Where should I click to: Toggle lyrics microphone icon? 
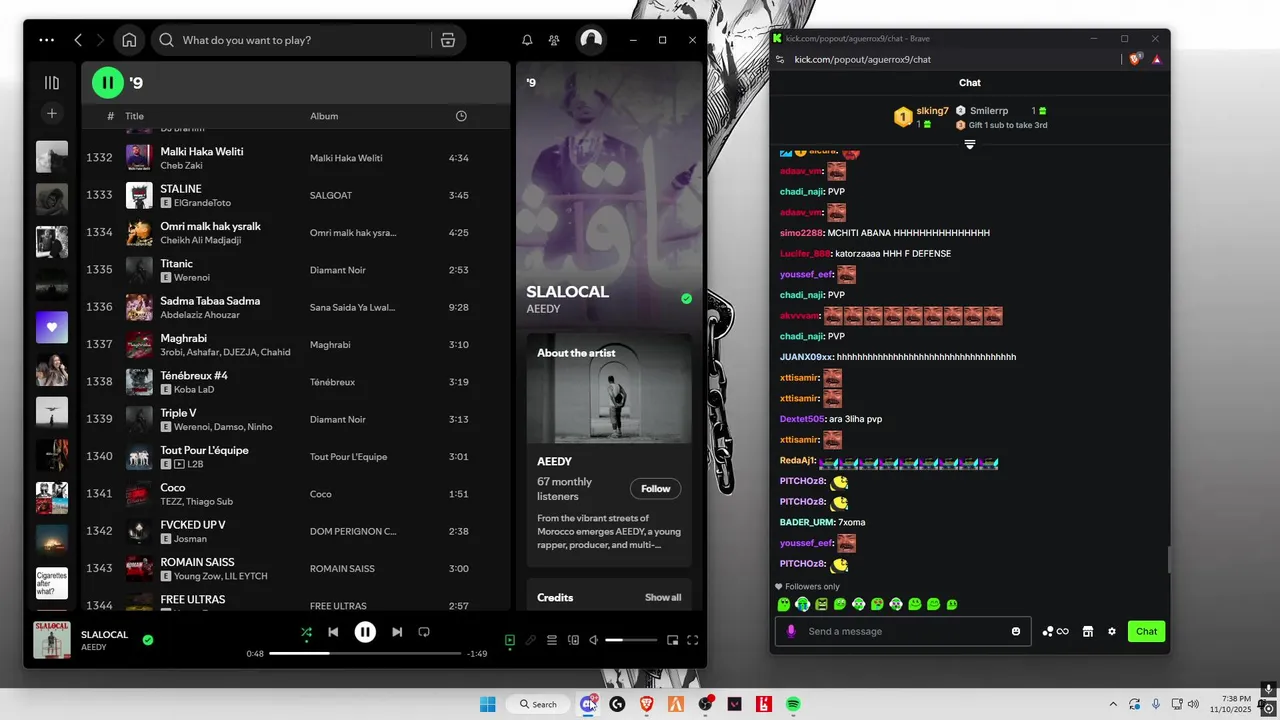click(531, 640)
